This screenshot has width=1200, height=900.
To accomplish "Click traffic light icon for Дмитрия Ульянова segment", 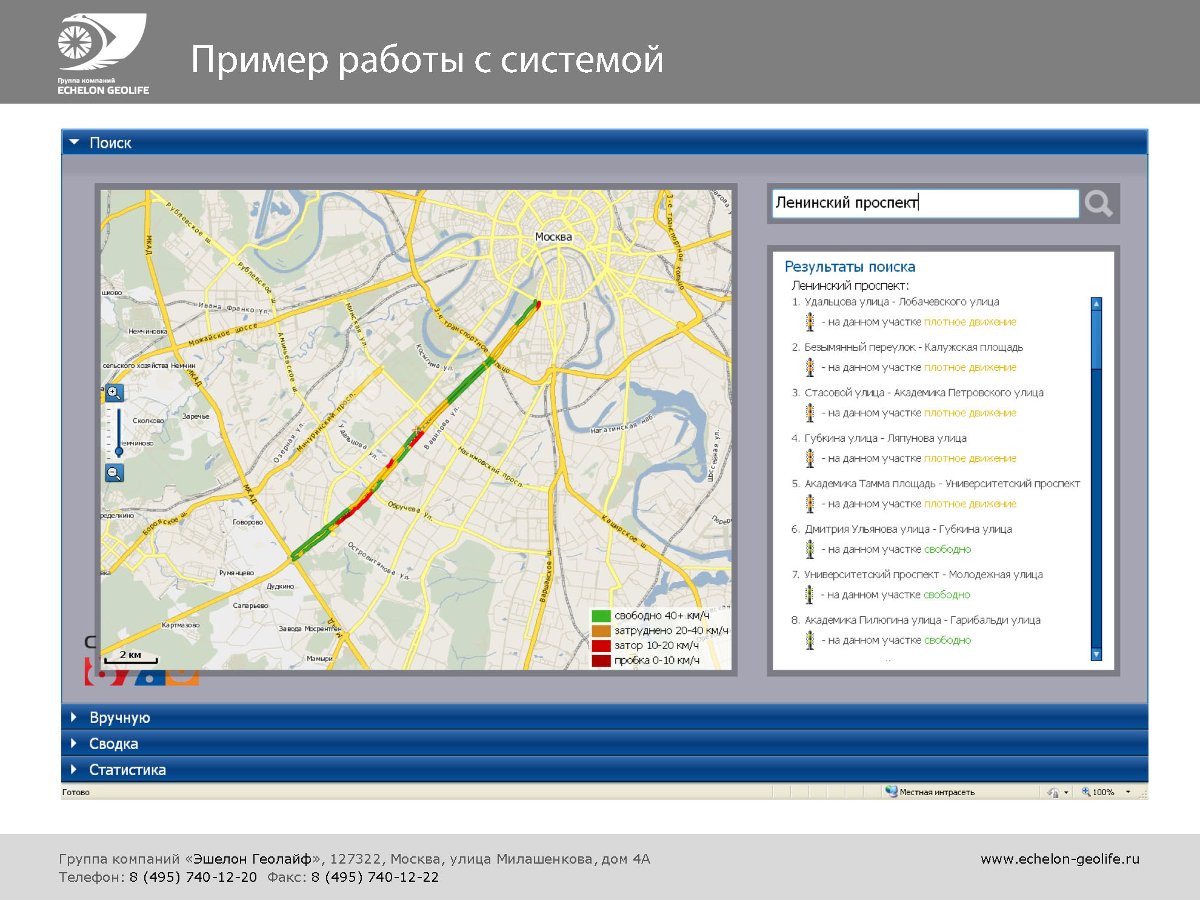I will pyautogui.click(x=810, y=549).
